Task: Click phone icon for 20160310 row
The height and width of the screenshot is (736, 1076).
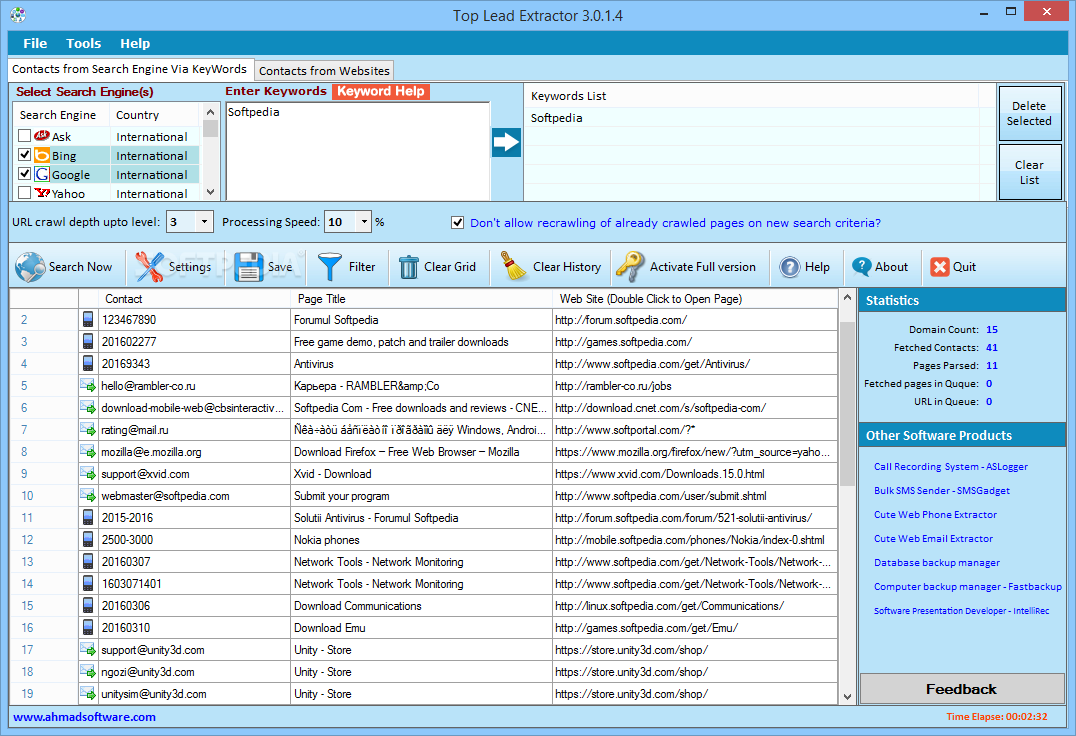Action: (88, 627)
